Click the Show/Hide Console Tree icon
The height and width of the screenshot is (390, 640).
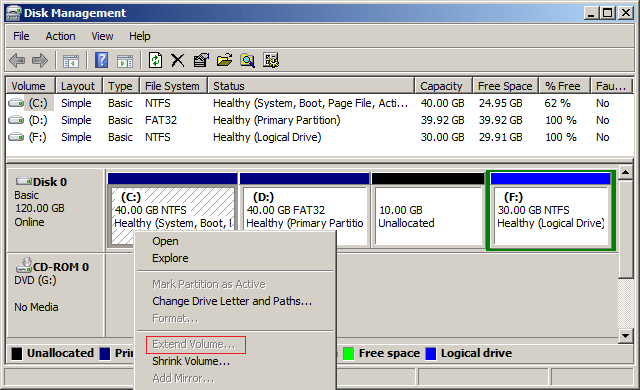pyautogui.click(x=71, y=61)
